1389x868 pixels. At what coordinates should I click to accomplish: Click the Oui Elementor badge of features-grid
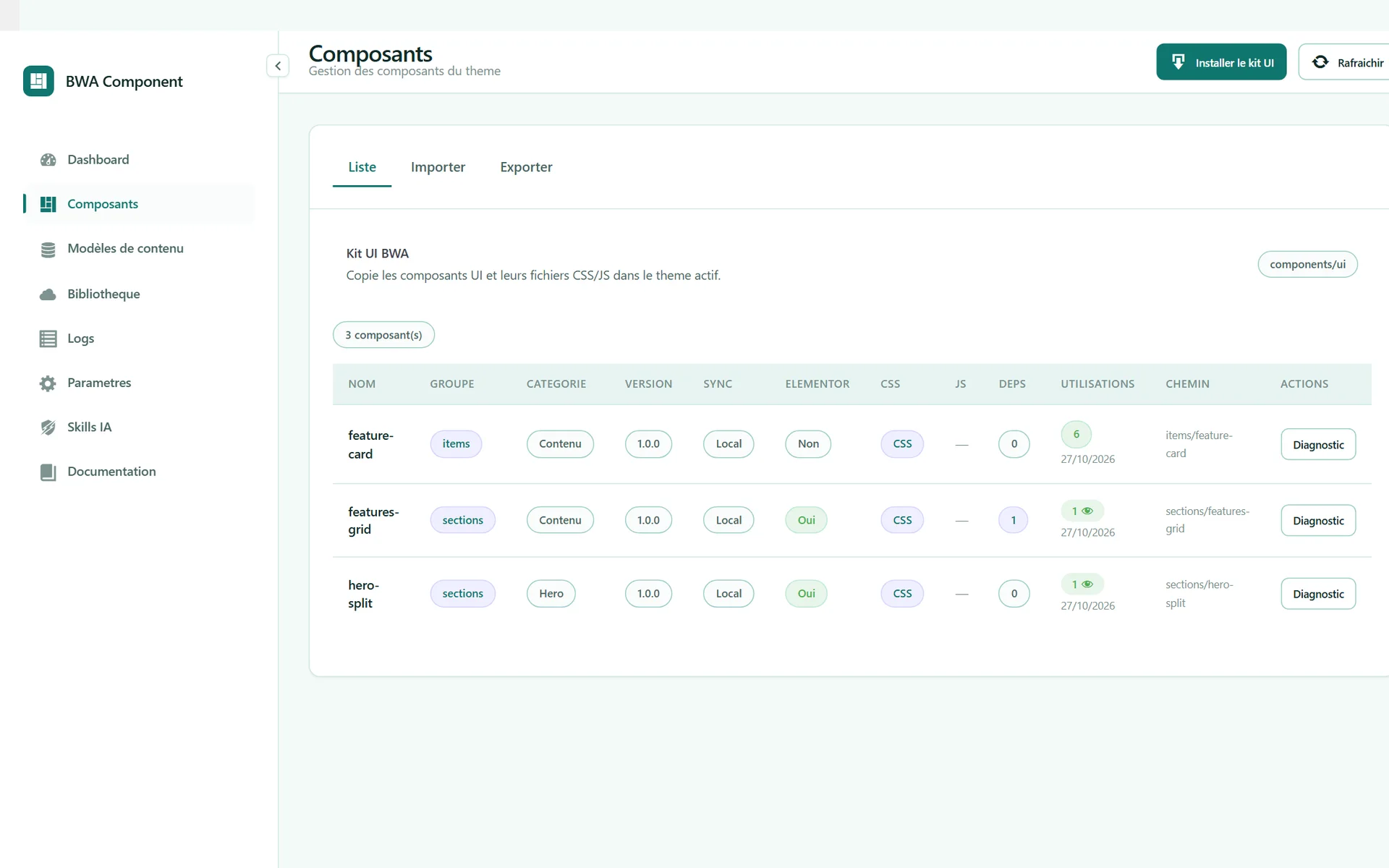806,520
